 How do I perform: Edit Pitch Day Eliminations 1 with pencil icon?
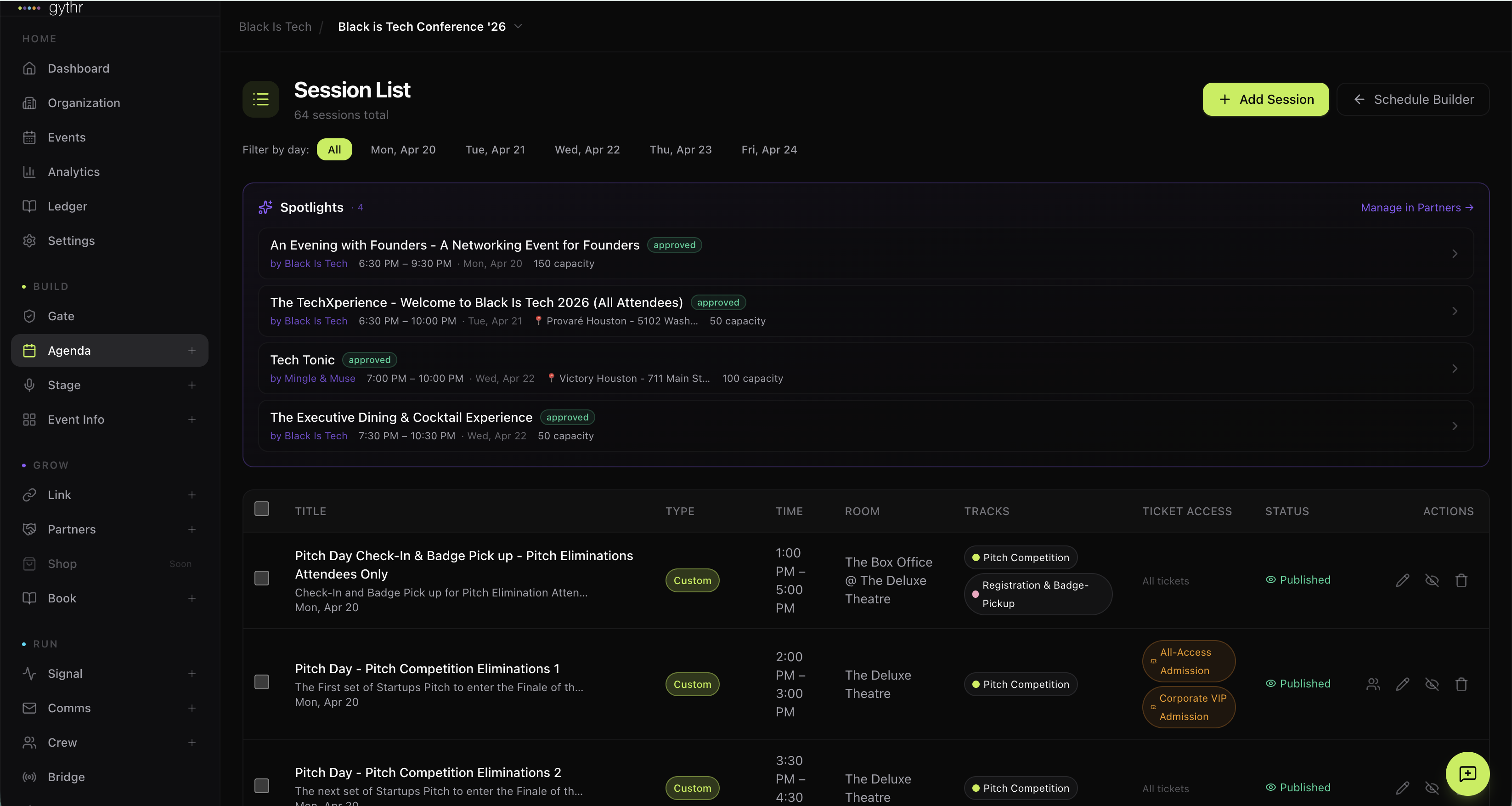click(x=1403, y=684)
